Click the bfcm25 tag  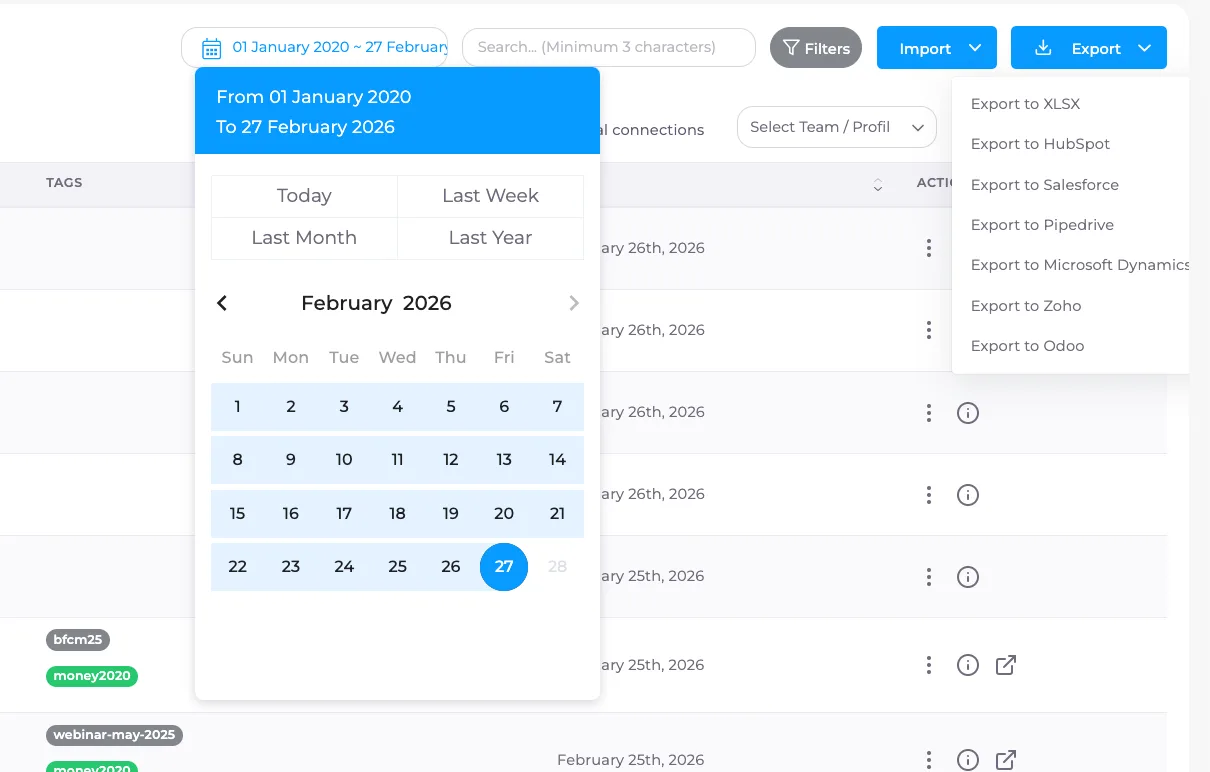[x=78, y=640]
